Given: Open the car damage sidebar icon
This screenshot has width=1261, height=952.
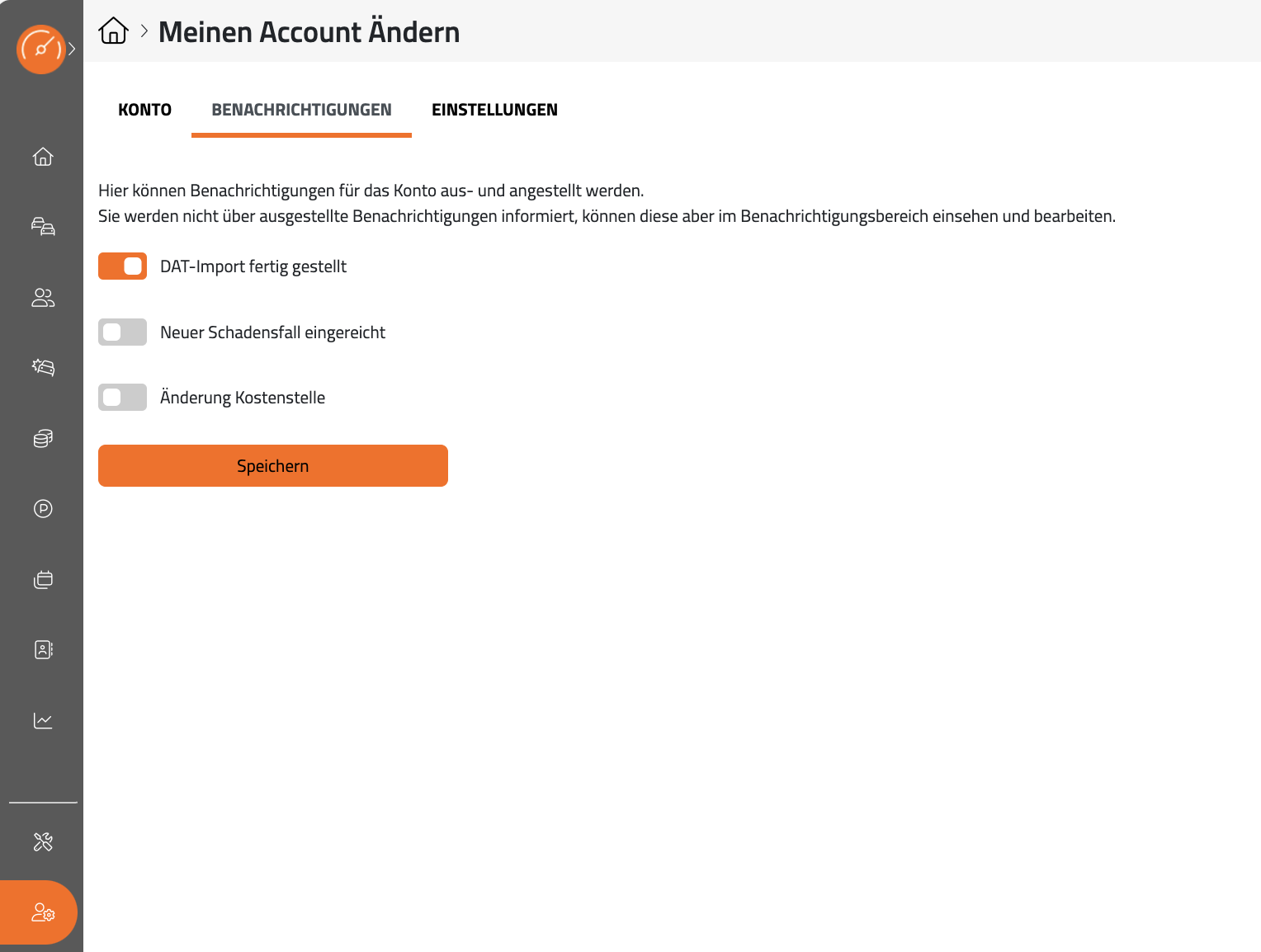Looking at the screenshot, I should 43,367.
